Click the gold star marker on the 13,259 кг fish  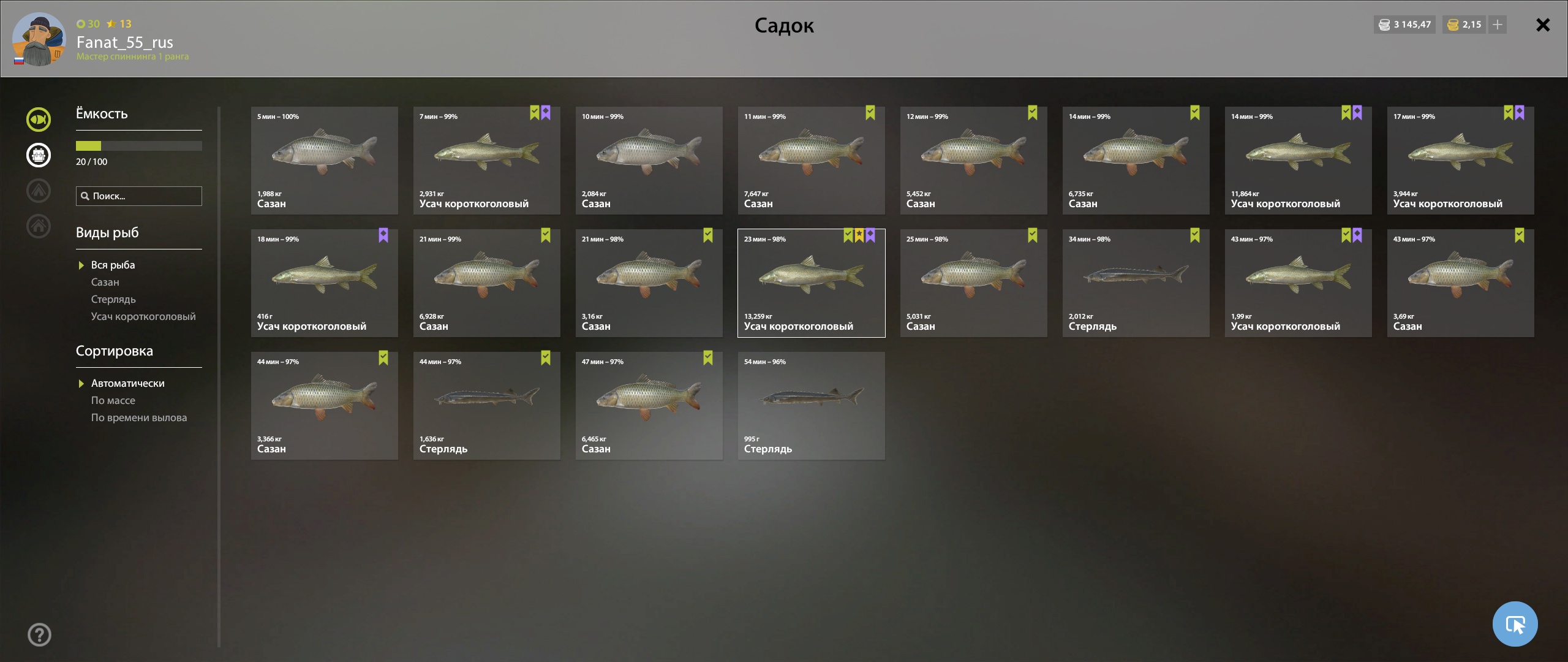pyautogui.click(x=859, y=235)
